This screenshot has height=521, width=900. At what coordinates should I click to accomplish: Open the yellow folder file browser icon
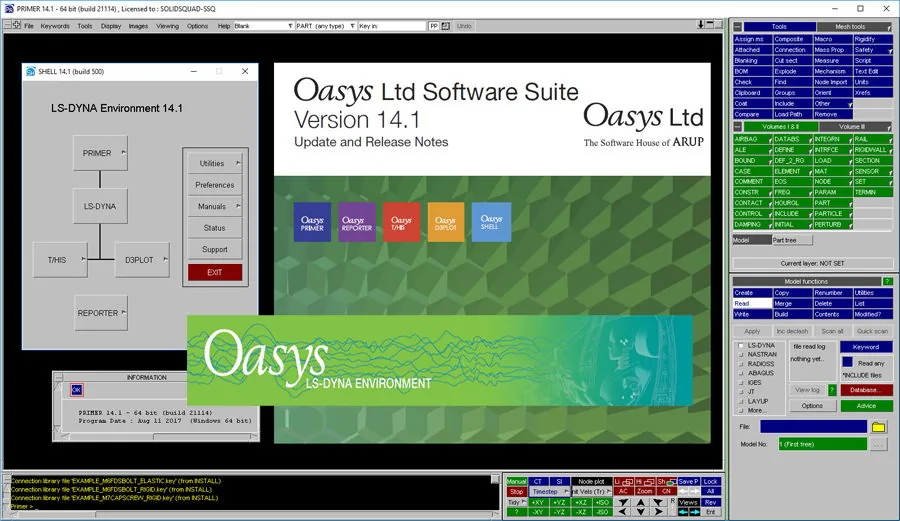[x=878, y=427]
